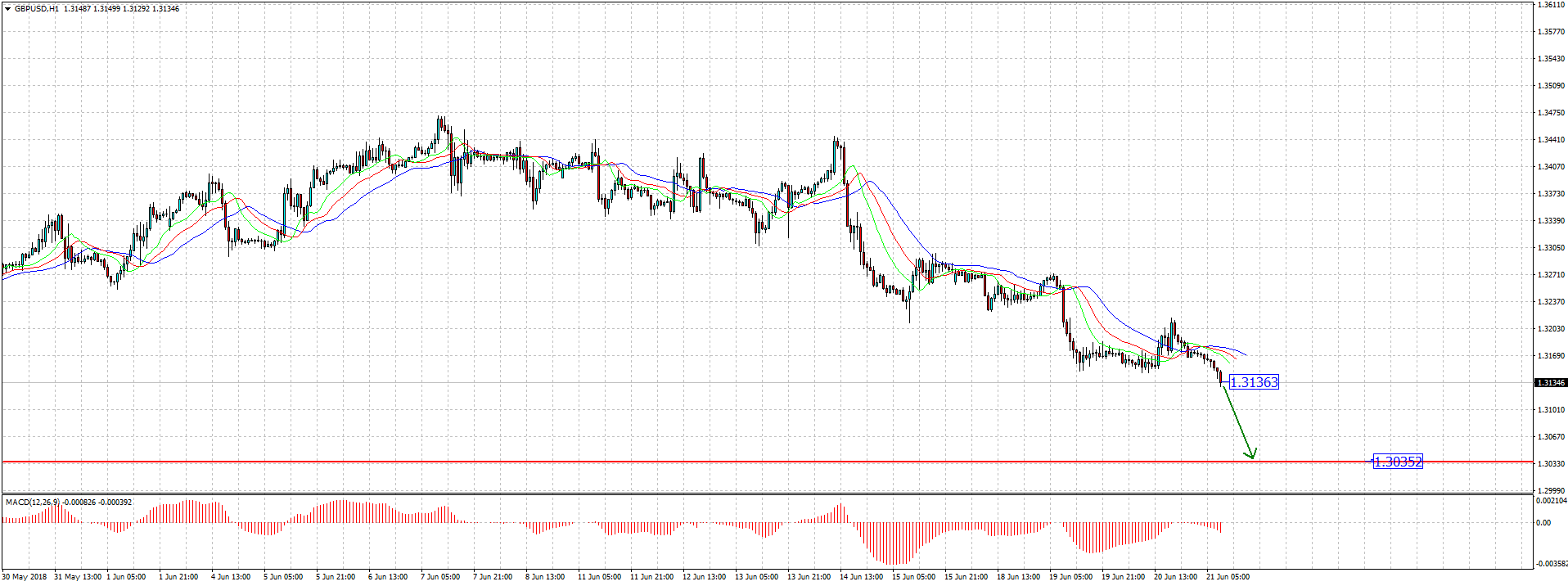
Task: Select the blue 1.31363 price label
Action: (1254, 382)
